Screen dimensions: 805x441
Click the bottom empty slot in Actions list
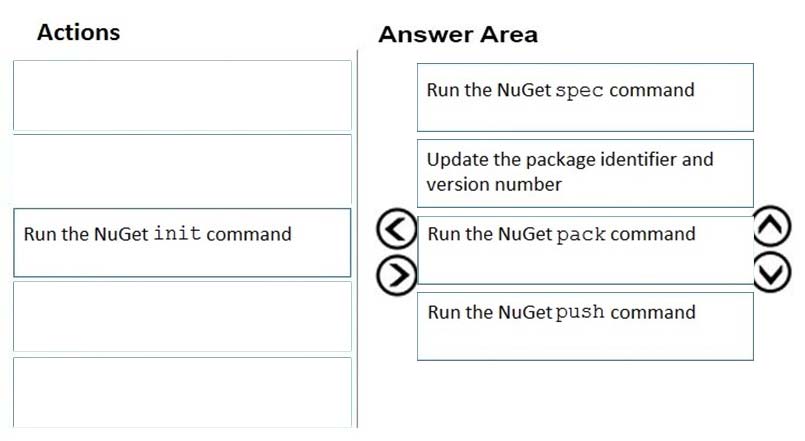[182, 392]
